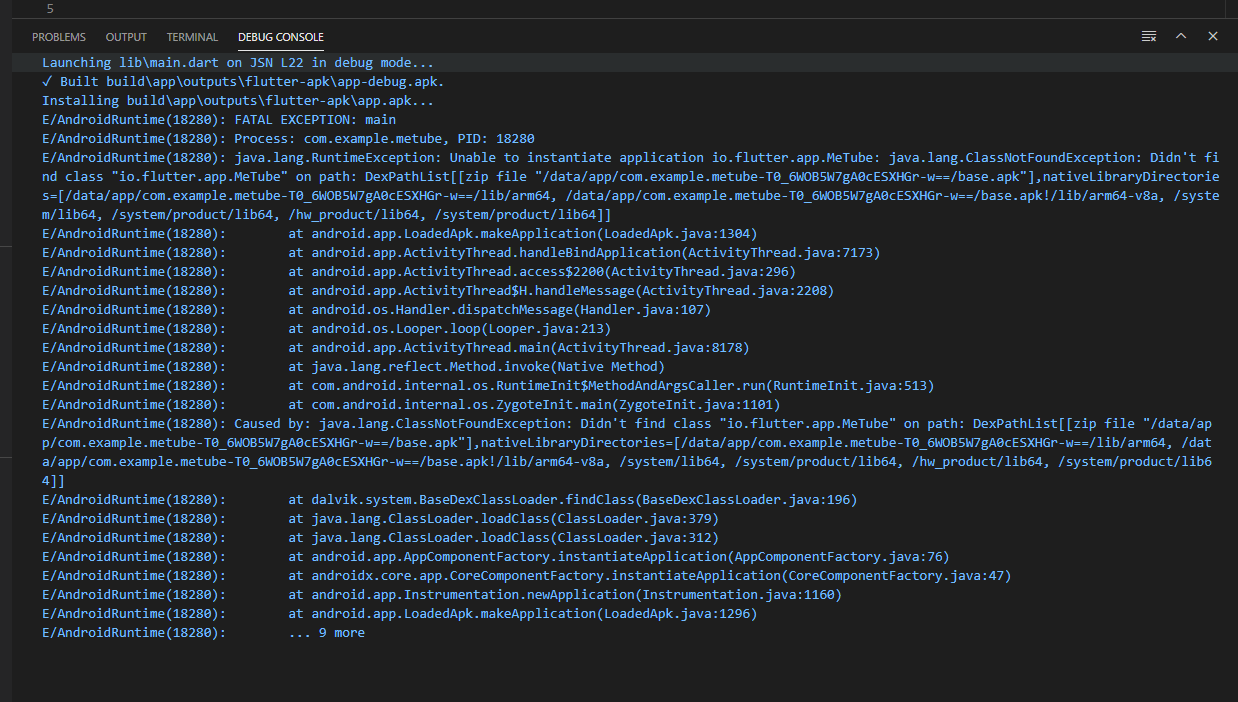Click the 'Handler.dispatchMessage(Handler.java:107)' line
This screenshot has width=1238, height=702.
coord(376,309)
